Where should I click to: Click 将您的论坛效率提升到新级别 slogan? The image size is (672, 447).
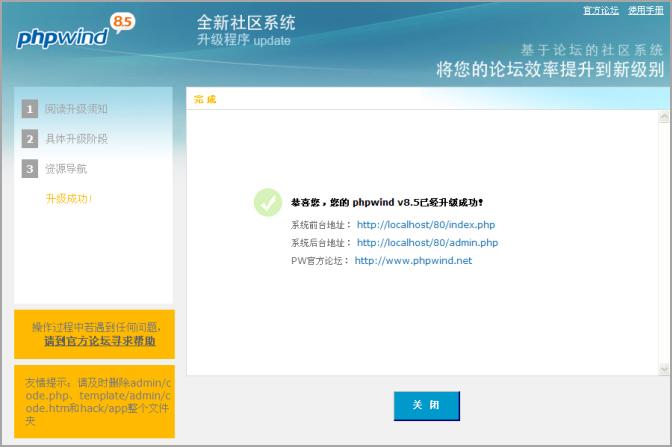[x=550, y=69]
